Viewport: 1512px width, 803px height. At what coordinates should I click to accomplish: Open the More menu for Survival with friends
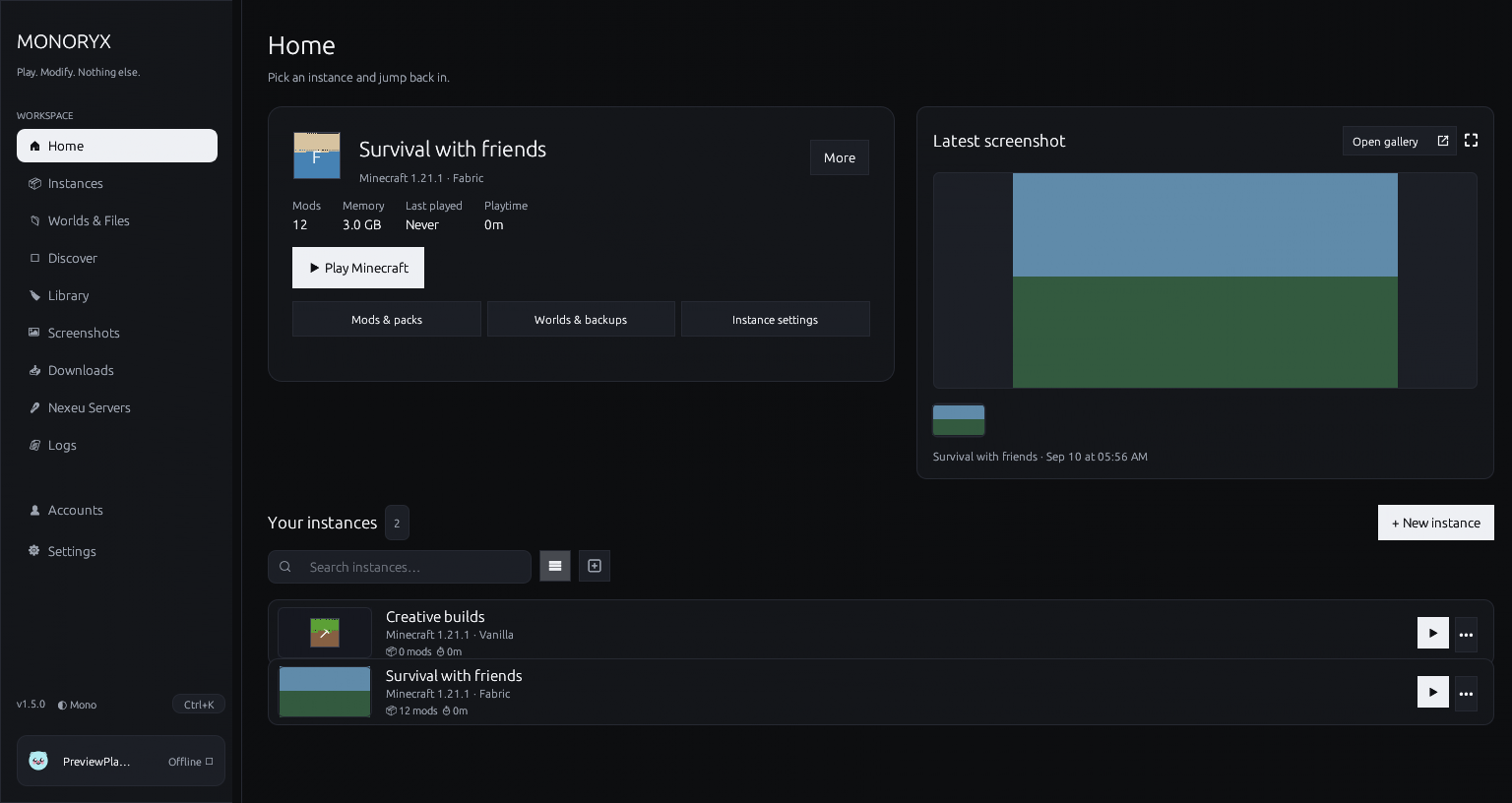click(840, 157)
